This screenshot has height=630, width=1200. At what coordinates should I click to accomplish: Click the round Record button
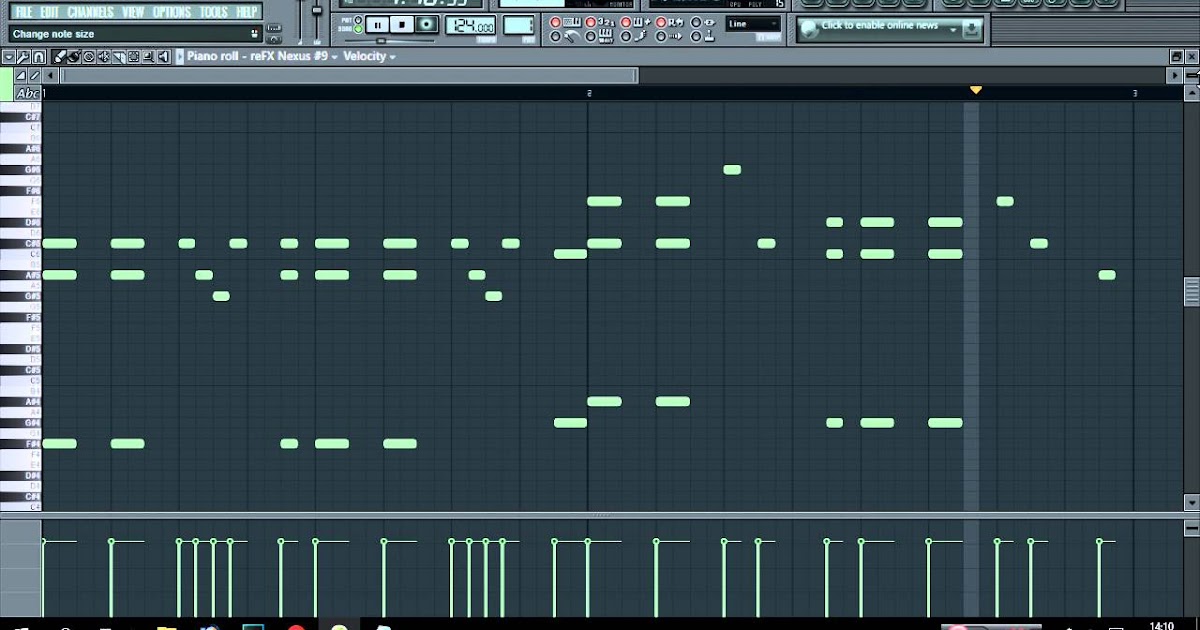pos(426,25)
